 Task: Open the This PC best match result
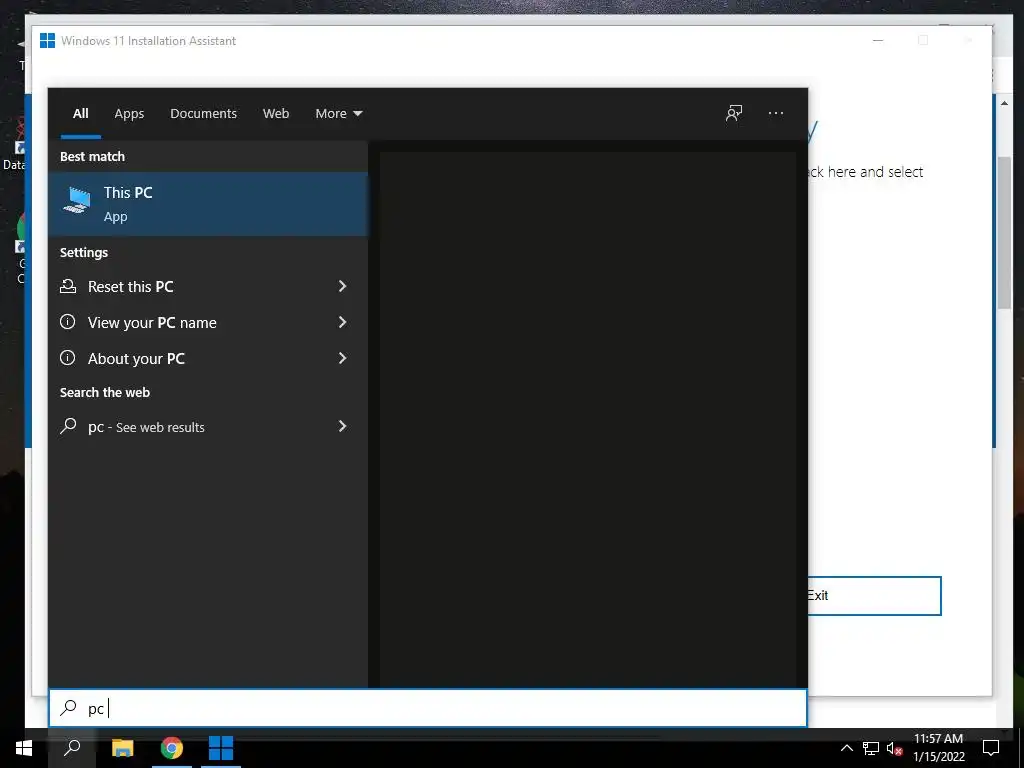click(x=208, y=204)
